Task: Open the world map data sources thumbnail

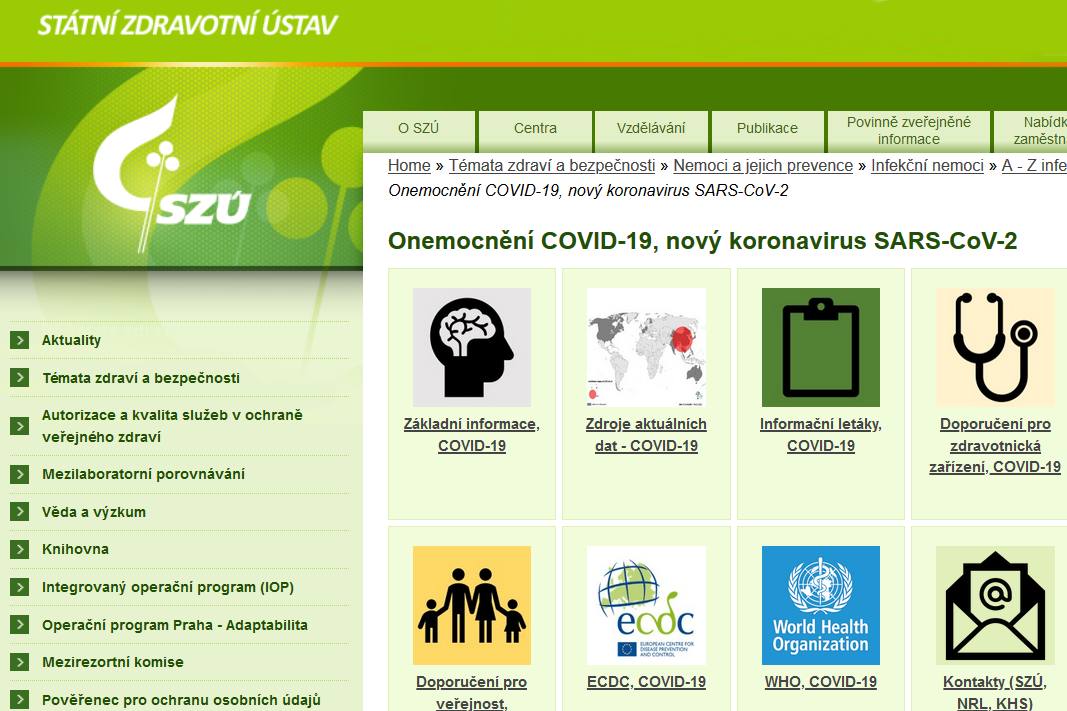Action: pyautogui.click(x=646, y=347)
